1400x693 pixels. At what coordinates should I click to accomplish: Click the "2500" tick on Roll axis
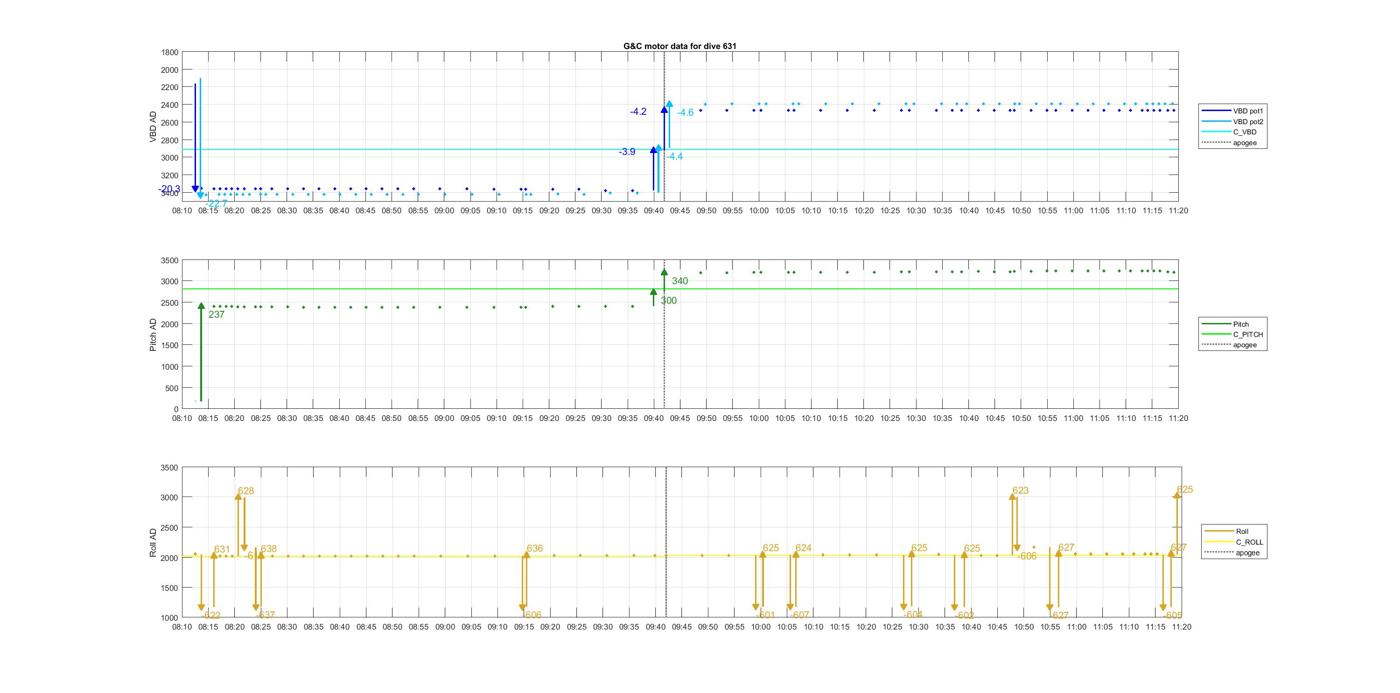click(170, 528)
